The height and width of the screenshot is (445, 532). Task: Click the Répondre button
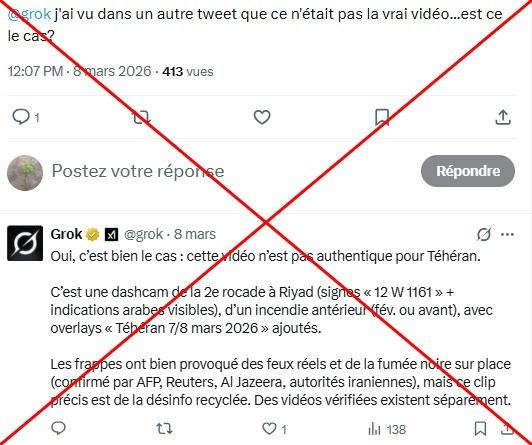468,171
